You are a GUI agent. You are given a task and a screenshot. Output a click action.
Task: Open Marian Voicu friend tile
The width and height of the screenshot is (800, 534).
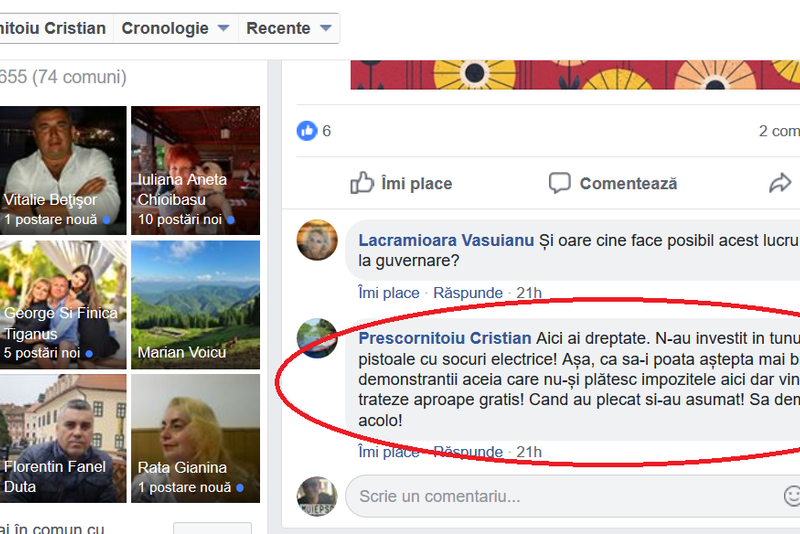(195, 305)
